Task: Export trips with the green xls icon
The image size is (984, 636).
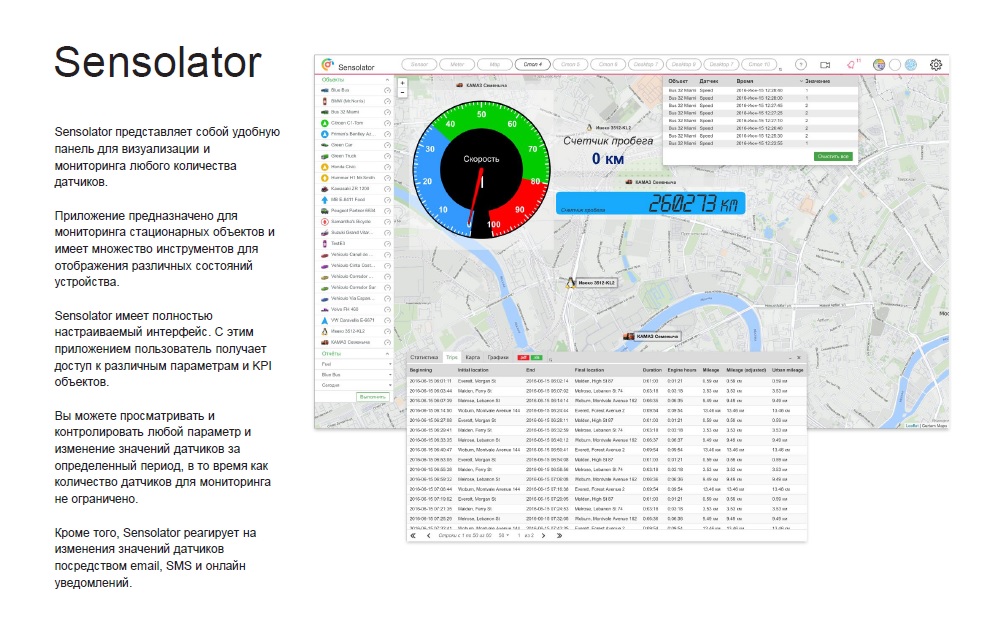Action: point(537,357)
